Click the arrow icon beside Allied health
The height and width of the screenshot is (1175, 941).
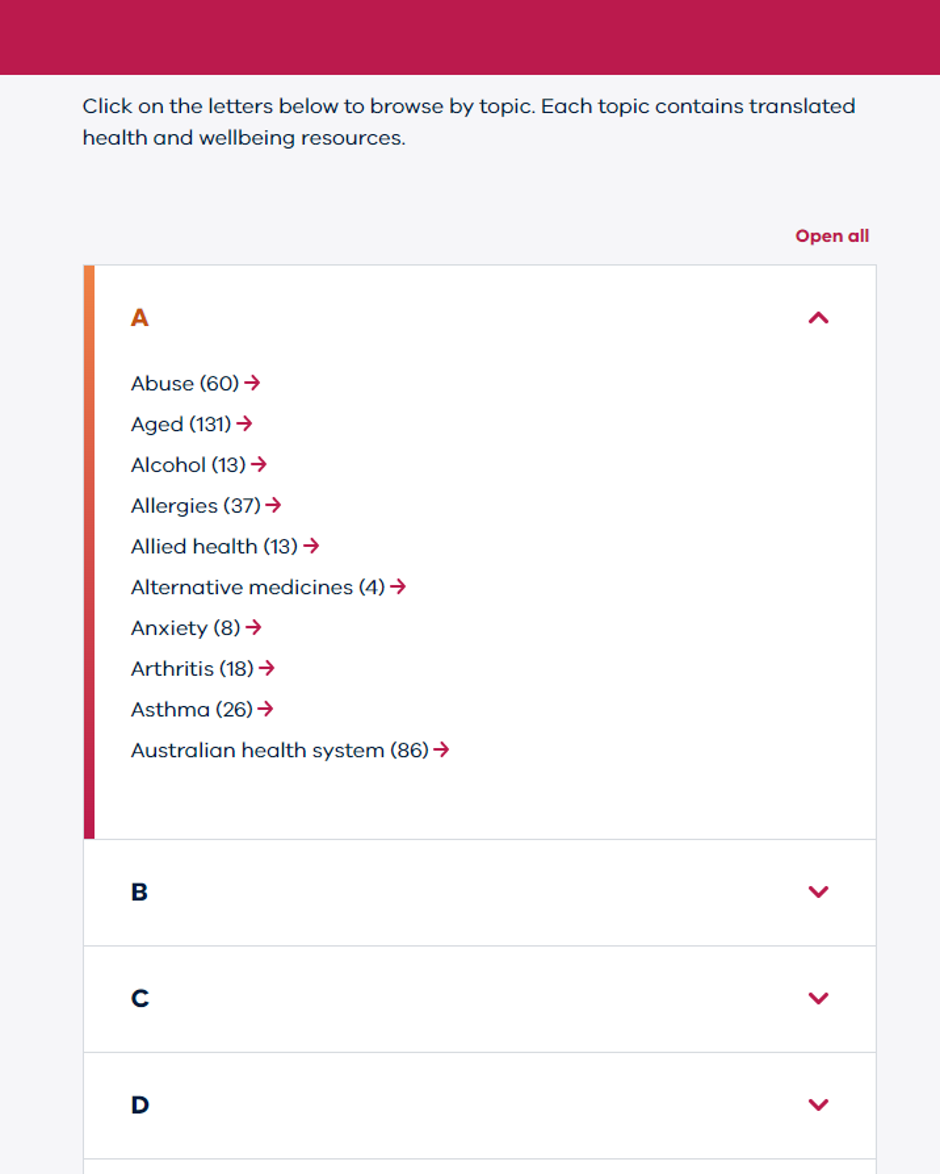coord(311,546)
